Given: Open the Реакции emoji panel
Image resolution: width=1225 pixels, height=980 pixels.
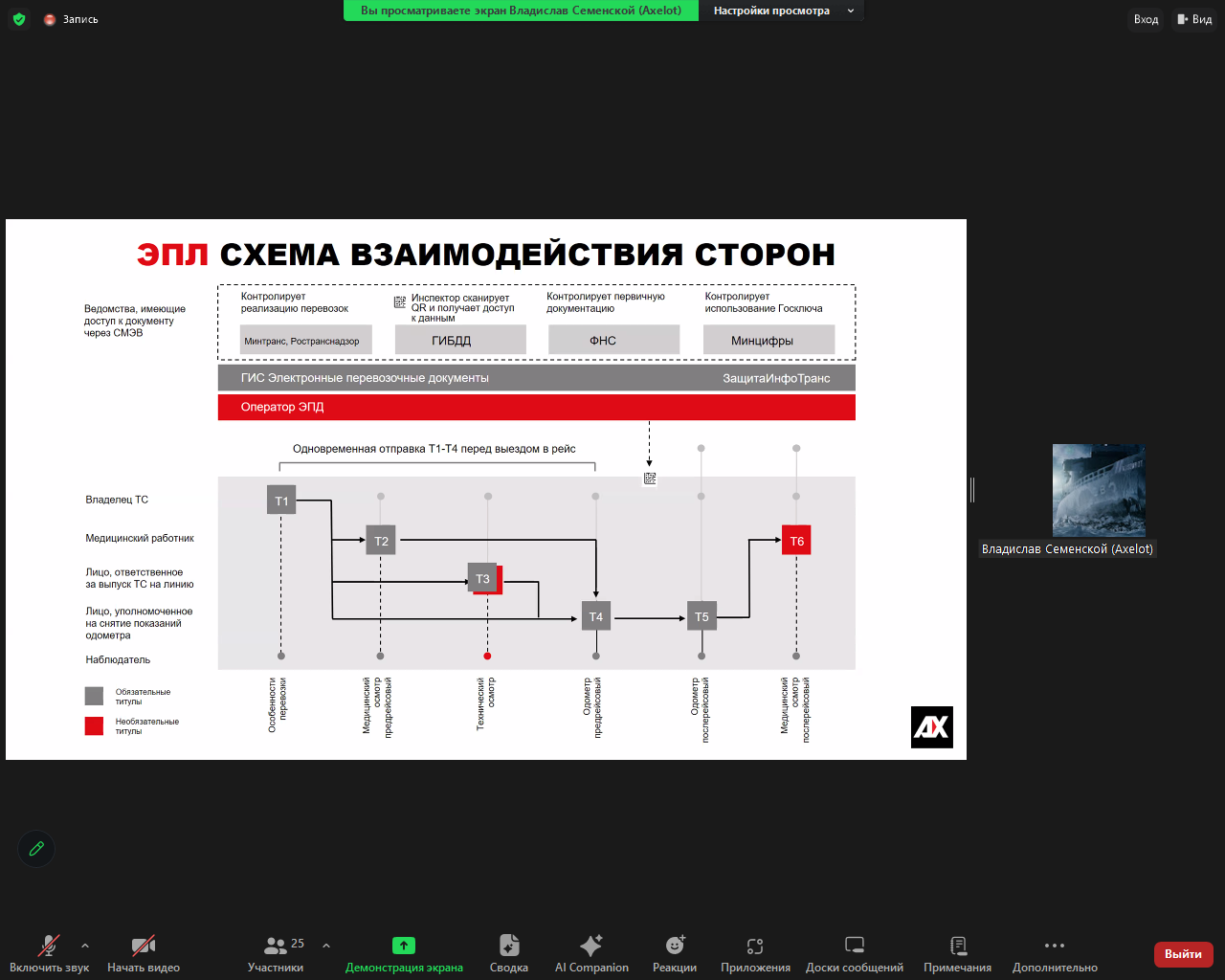Looking at the screenshot, I should coord(674,952).
